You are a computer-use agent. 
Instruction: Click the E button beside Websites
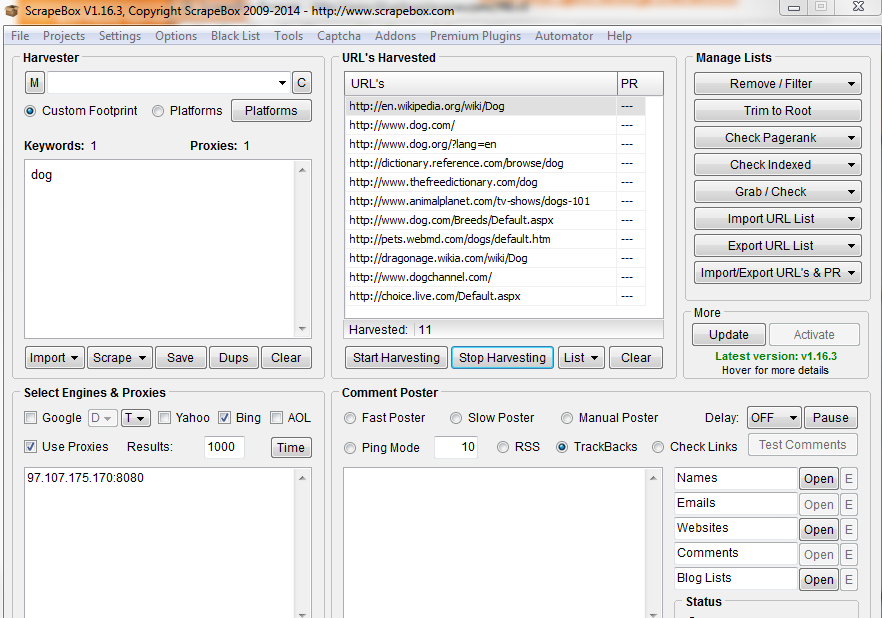848,529
